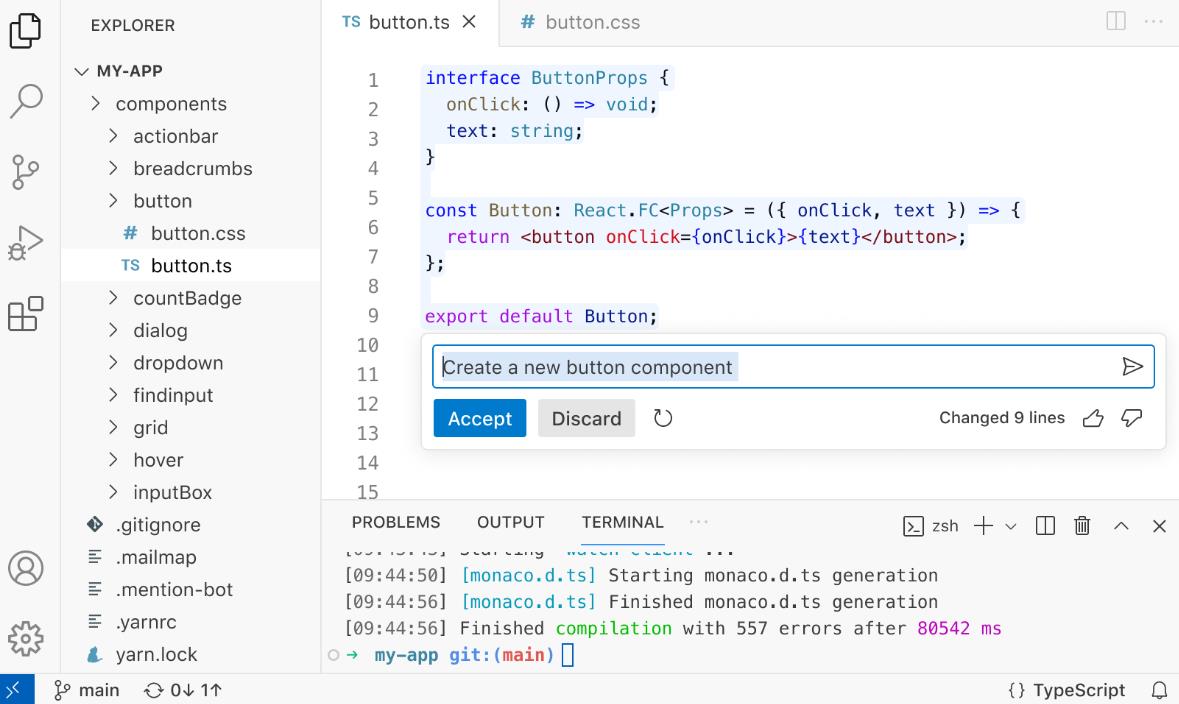Switch to the button.css editor tab
This screenshot has height=704, width=1179.
[580, 22]
